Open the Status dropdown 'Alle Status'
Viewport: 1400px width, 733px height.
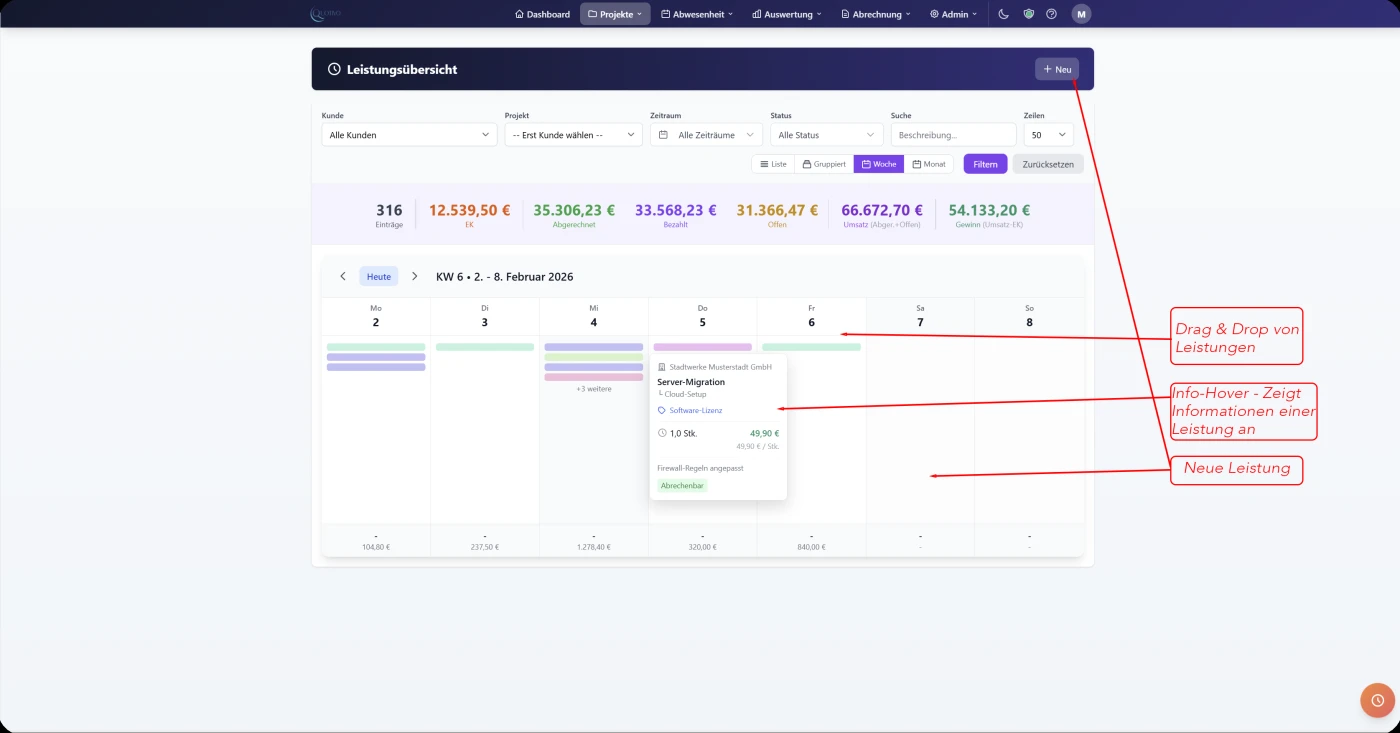pyautogui.click(x=826, y=135)
